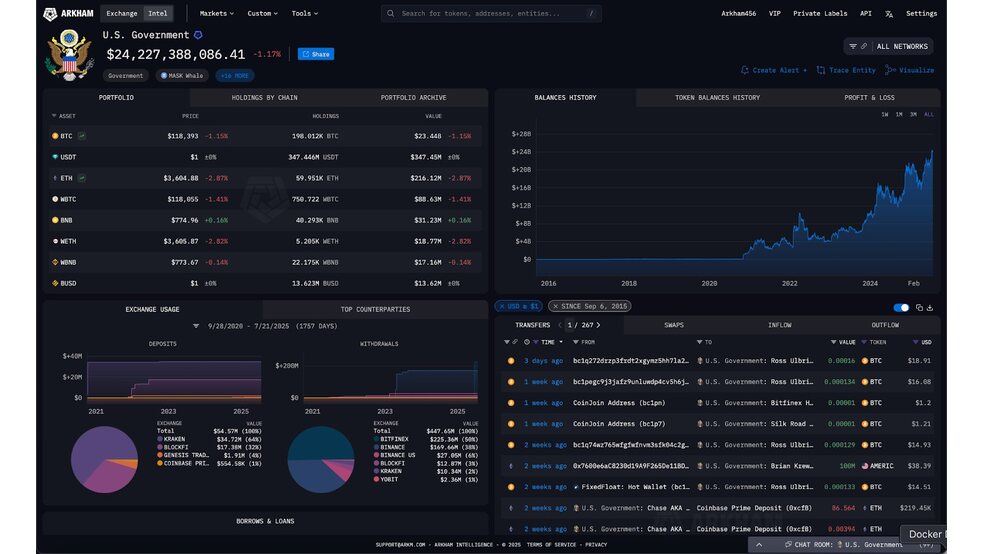
Task: Click the Arkham logo icon
Action: (50, 14)
